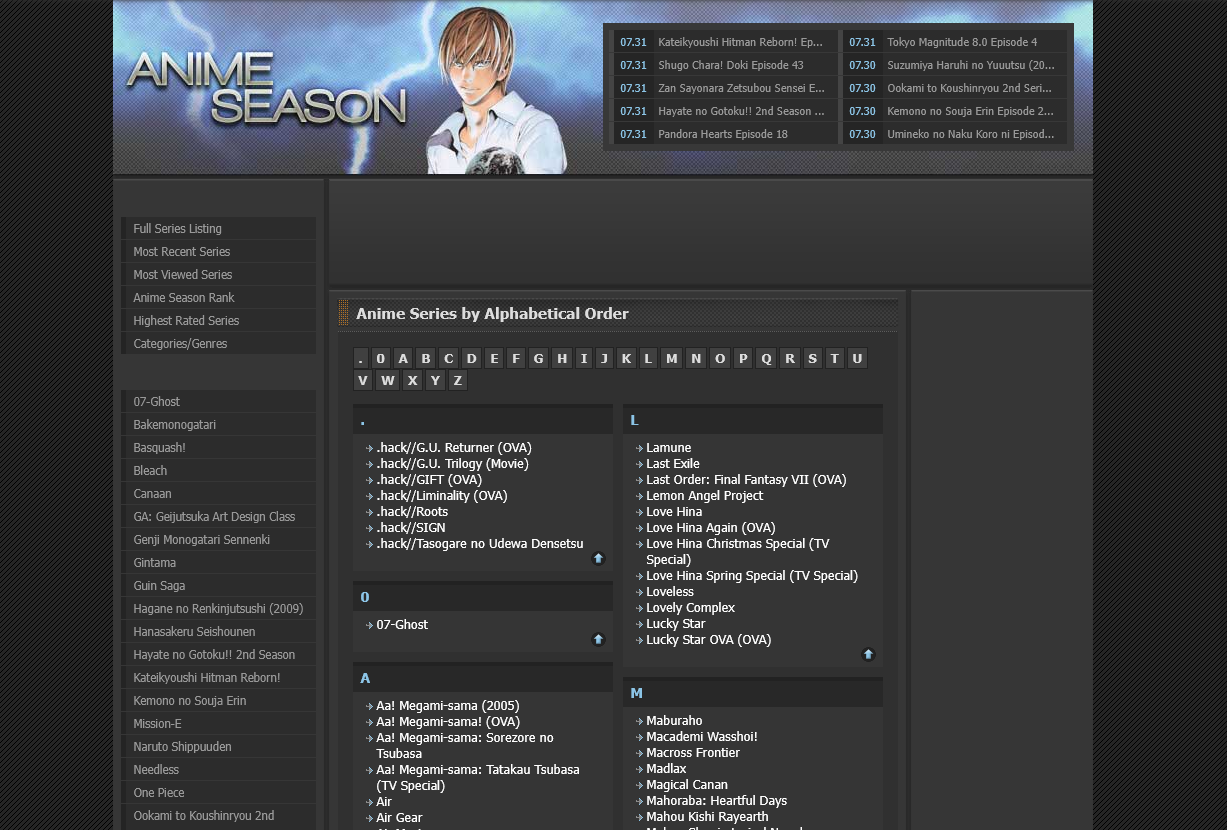Open 07-Ghost in the '0' section
This screenshot has width=1227, height=830.
[x=402, y=625]
